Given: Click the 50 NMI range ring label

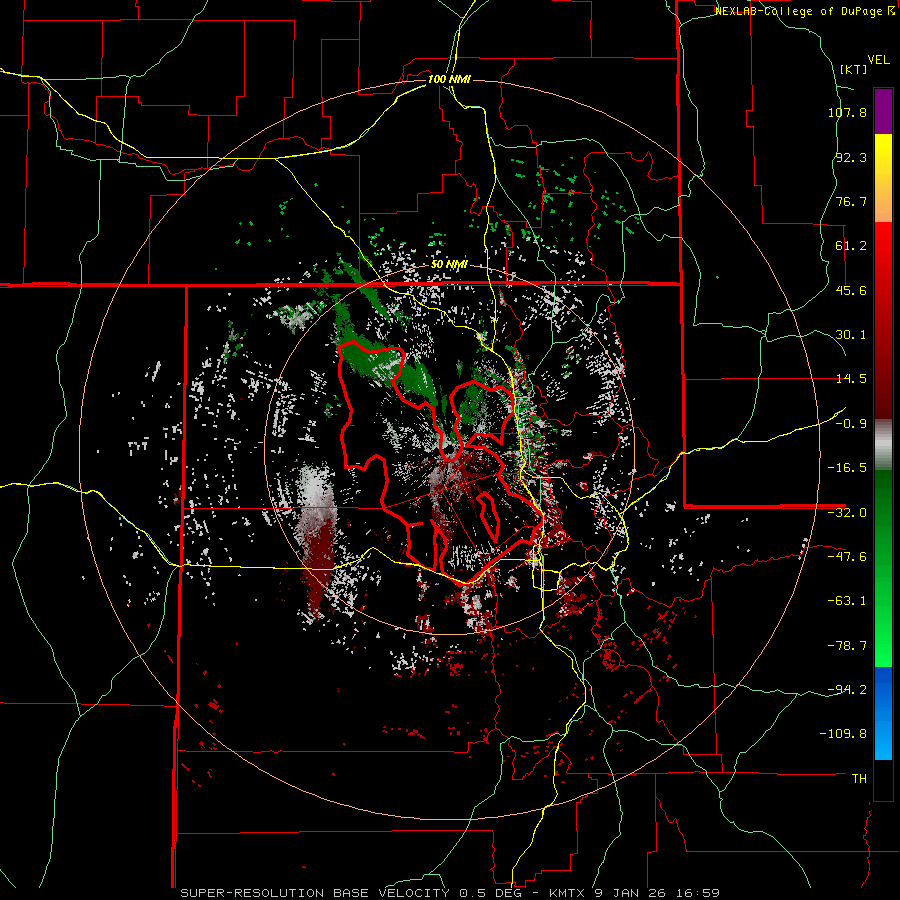Looking at the screenshot, I should coord(449,265).
